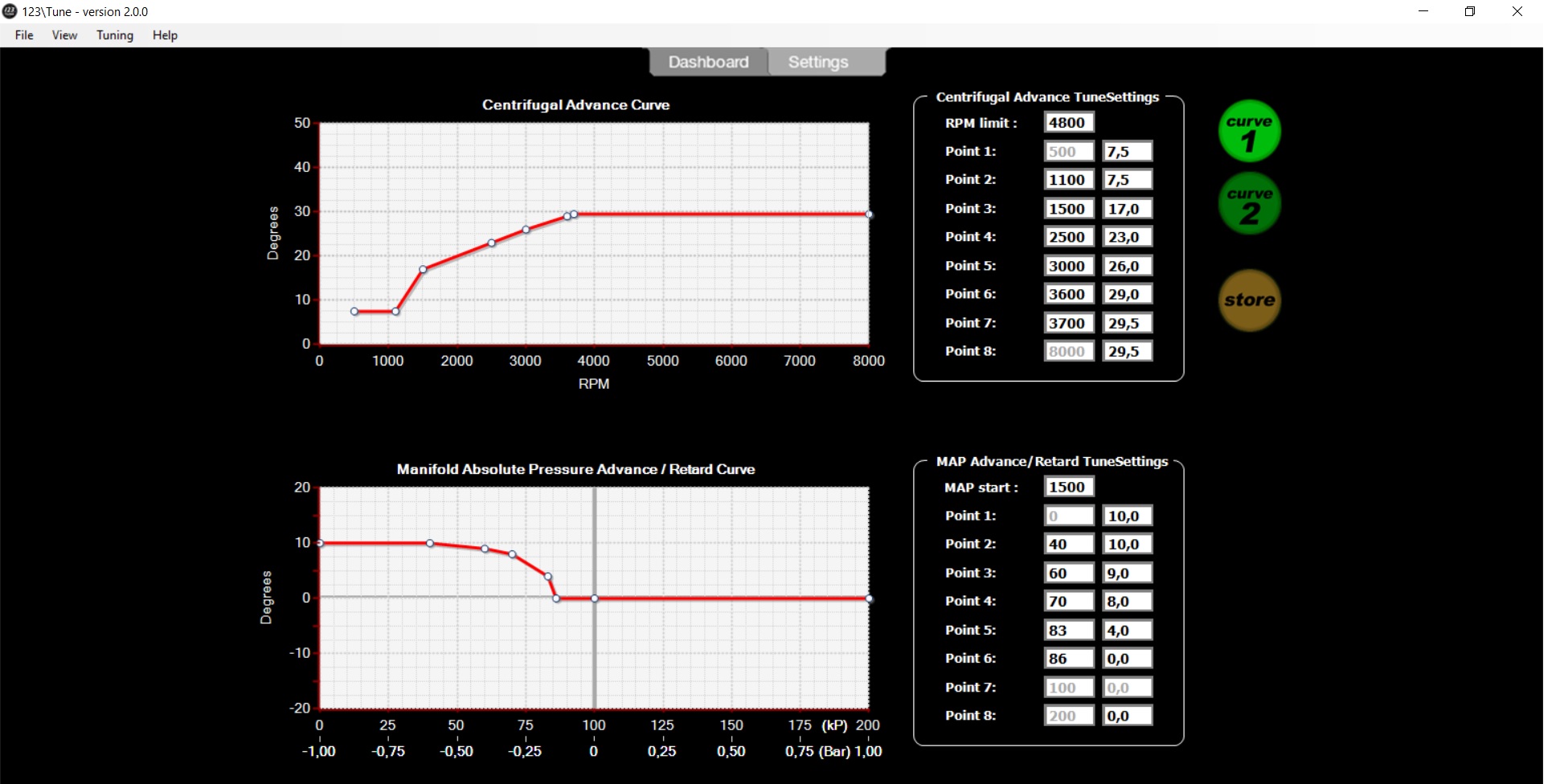The width and height of the screenshot is (1556, 784).
Task: Open the Tuning menu
Action: pyautogui.click(x=115, y=35)
